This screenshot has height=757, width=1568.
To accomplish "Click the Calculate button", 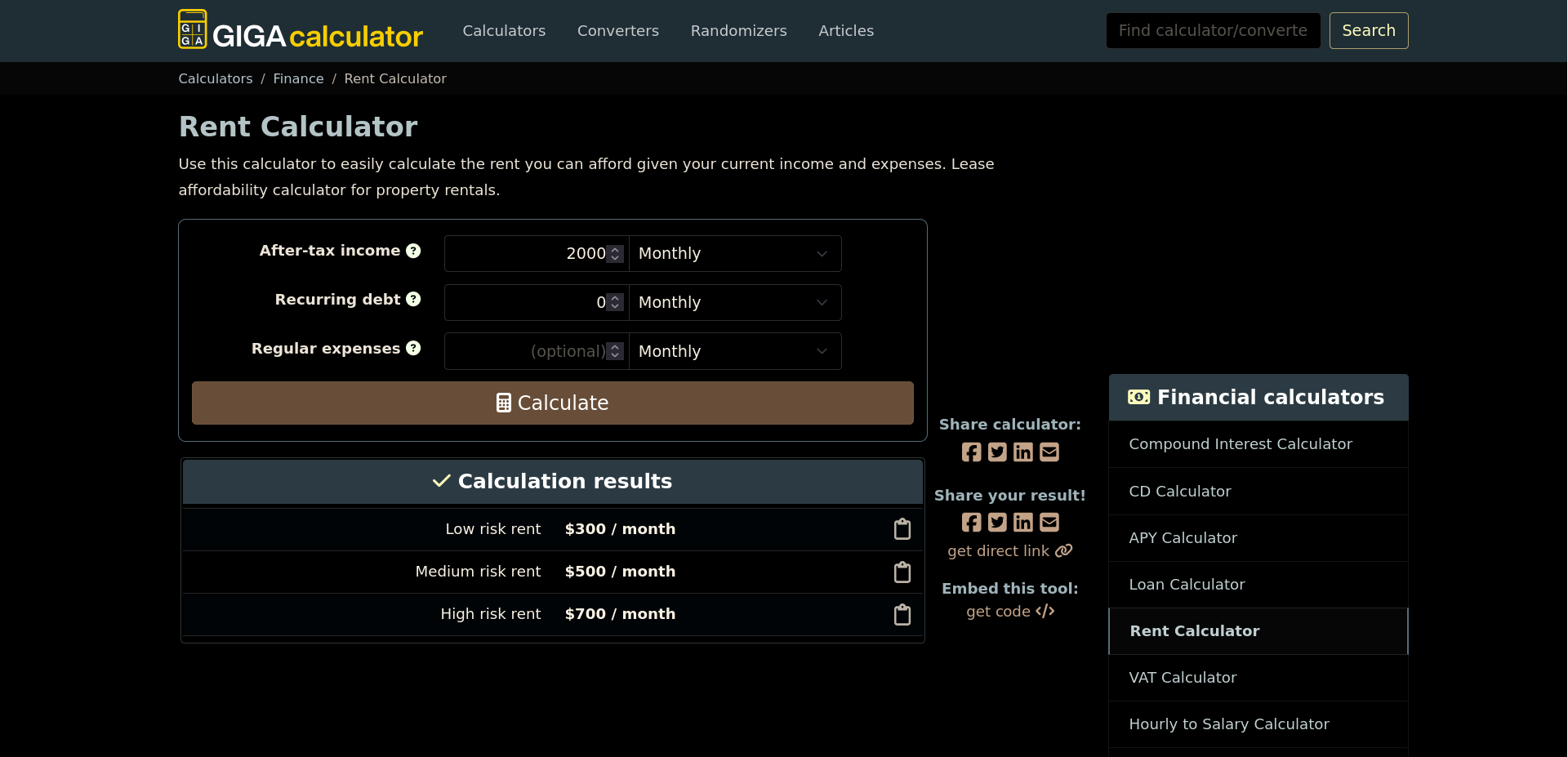I will point(553,403).
